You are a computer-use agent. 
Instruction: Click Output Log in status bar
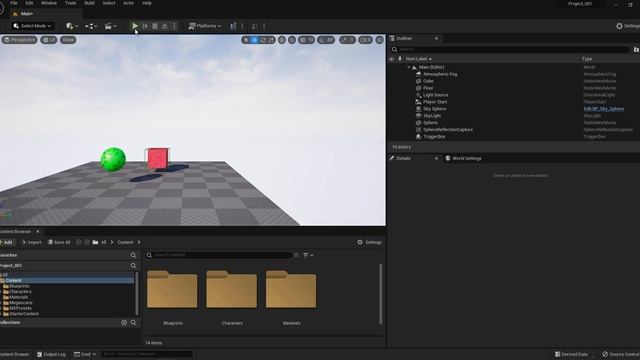tap(51, 354)
